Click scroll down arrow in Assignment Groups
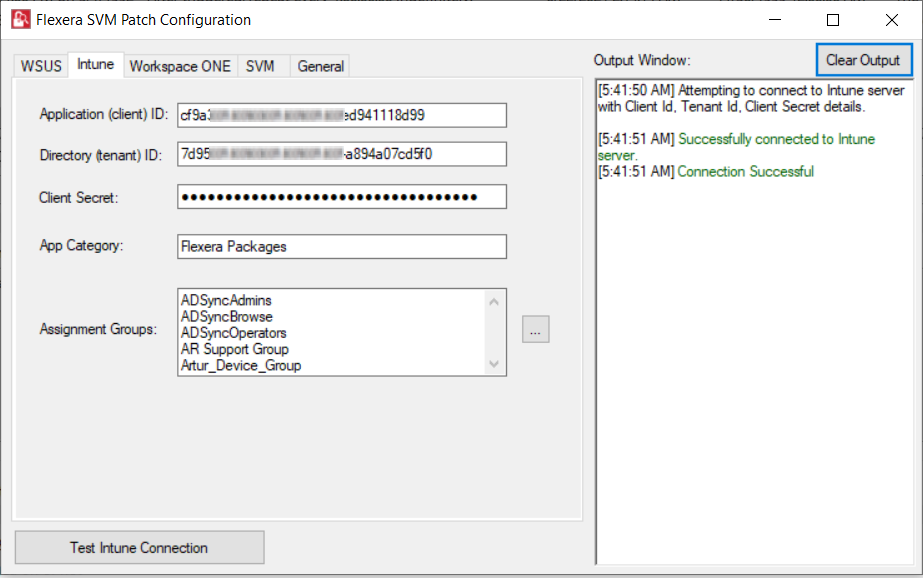The image size is (923, 578). pyautogui.click(x=494, y=365)
